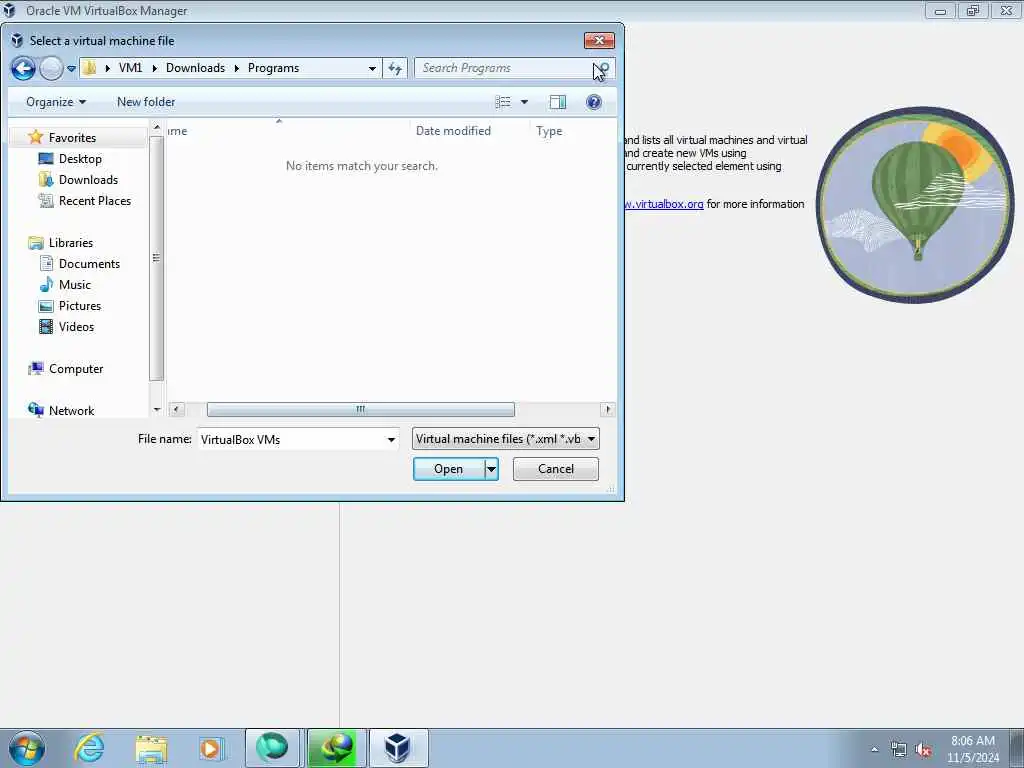Click the left arrow of horizontal scrollbar
Screen dimensions: 1024x768
pos(176,409)
